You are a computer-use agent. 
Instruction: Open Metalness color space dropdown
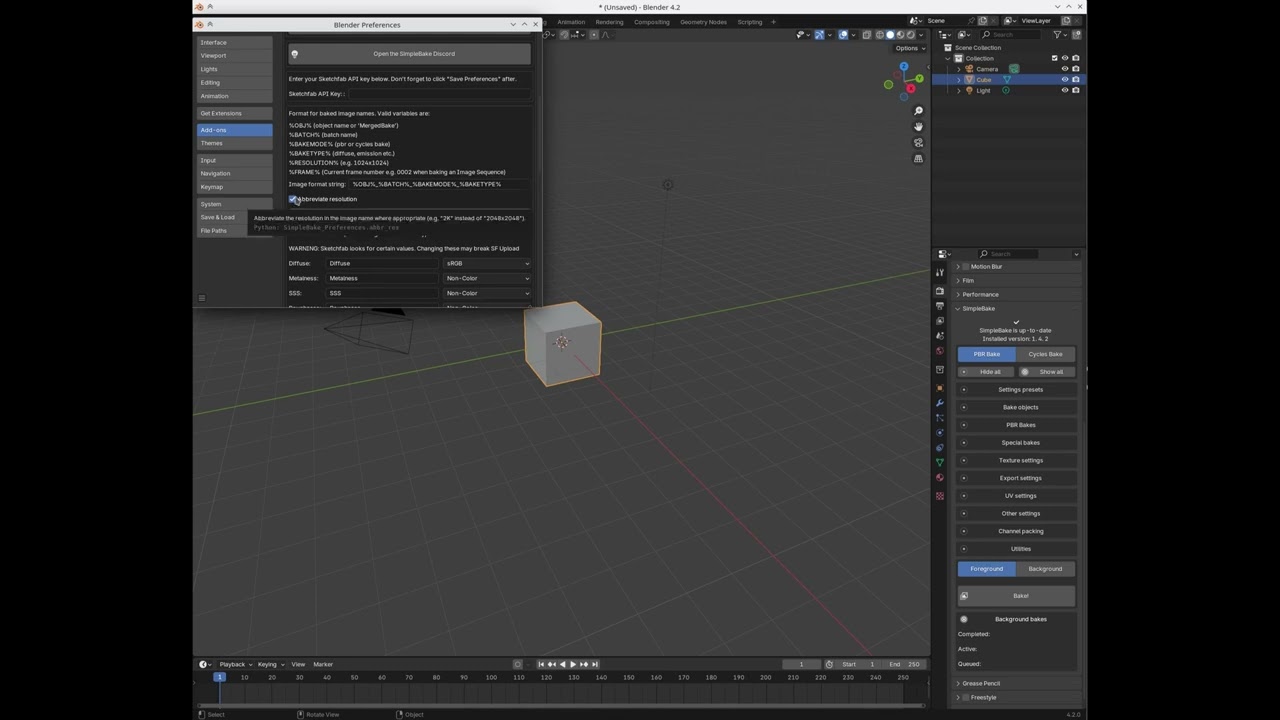point(487,278)
